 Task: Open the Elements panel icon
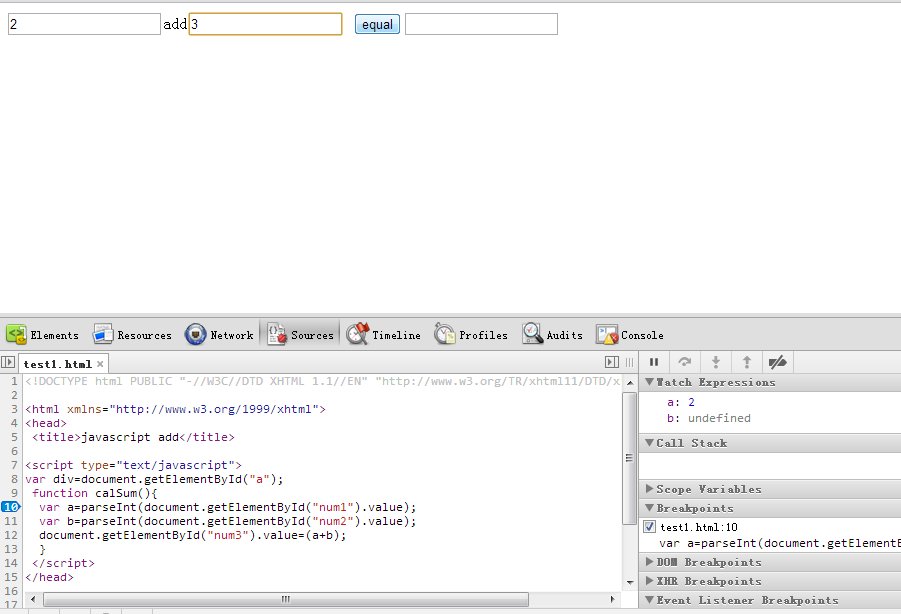point(16,334)
